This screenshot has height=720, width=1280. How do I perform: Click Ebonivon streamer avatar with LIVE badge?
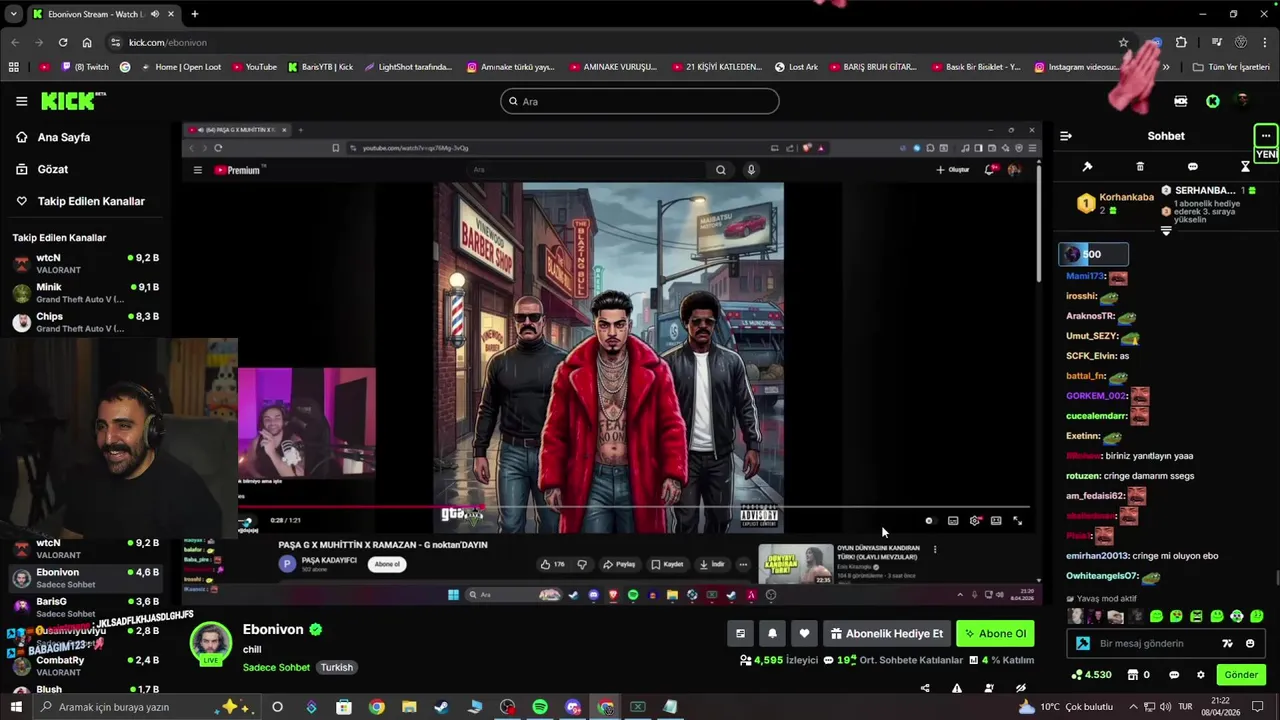point(211,644)
